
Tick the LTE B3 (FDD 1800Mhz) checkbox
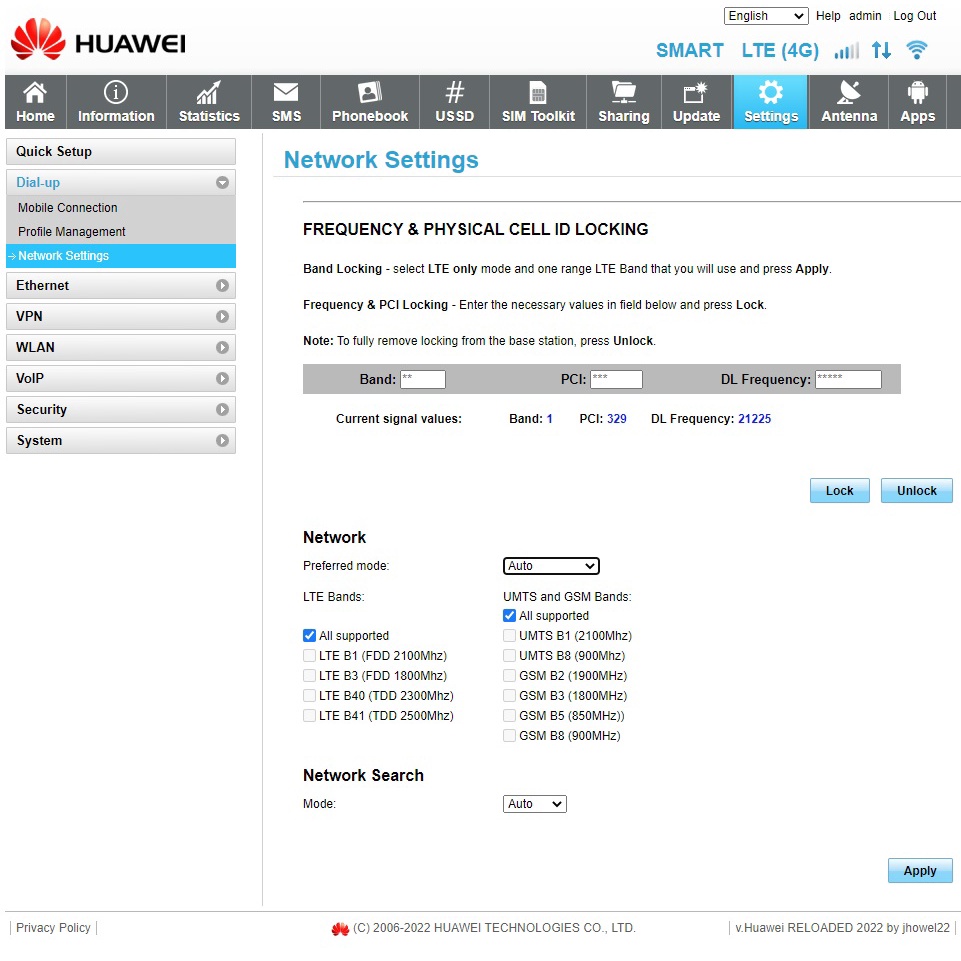point(310,676)
